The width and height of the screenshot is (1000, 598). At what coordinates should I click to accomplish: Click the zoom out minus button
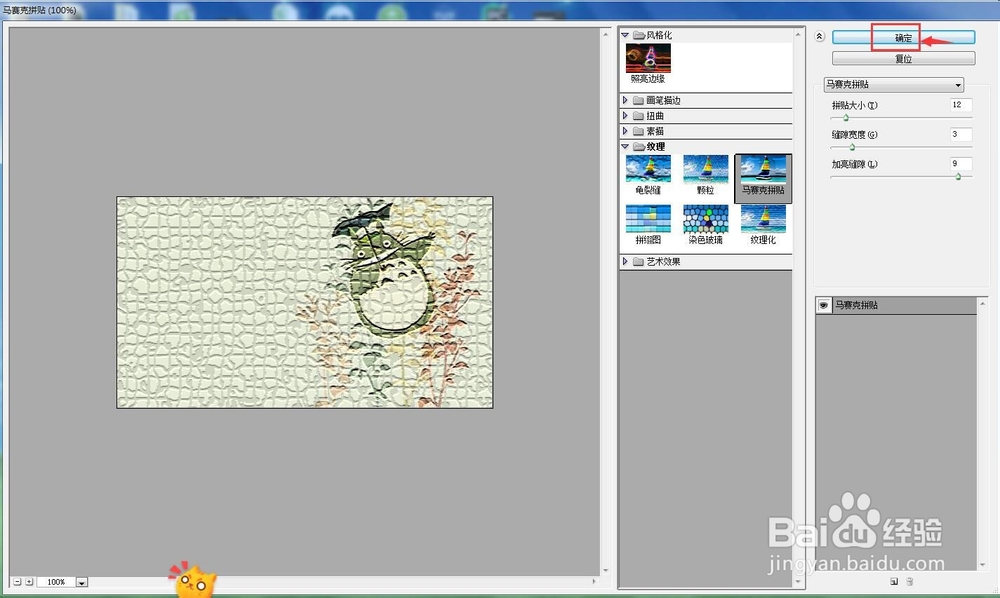pyautogui.click(x=17, y=581)
